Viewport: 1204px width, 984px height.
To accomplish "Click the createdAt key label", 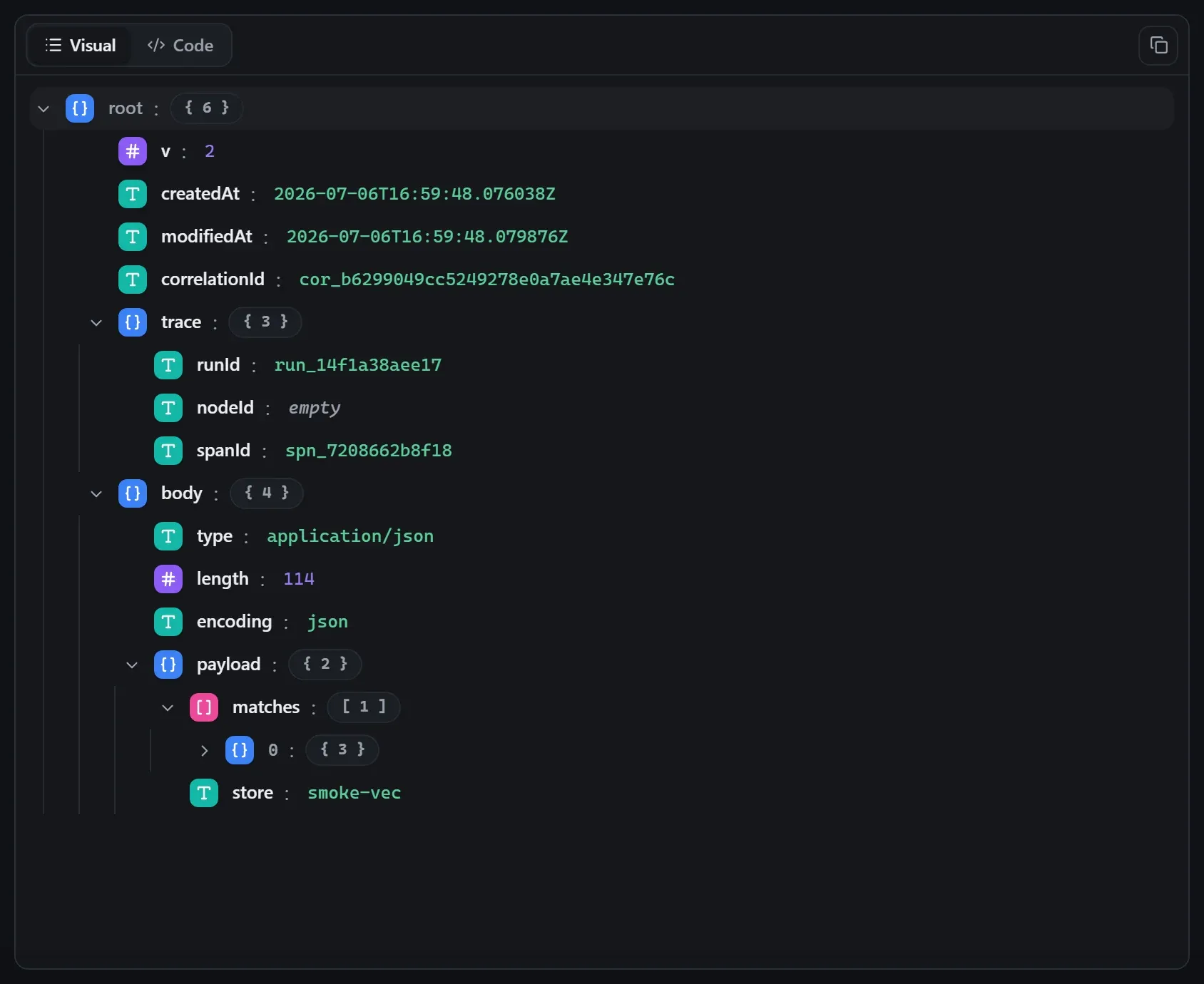I will [x=200, y=194].
